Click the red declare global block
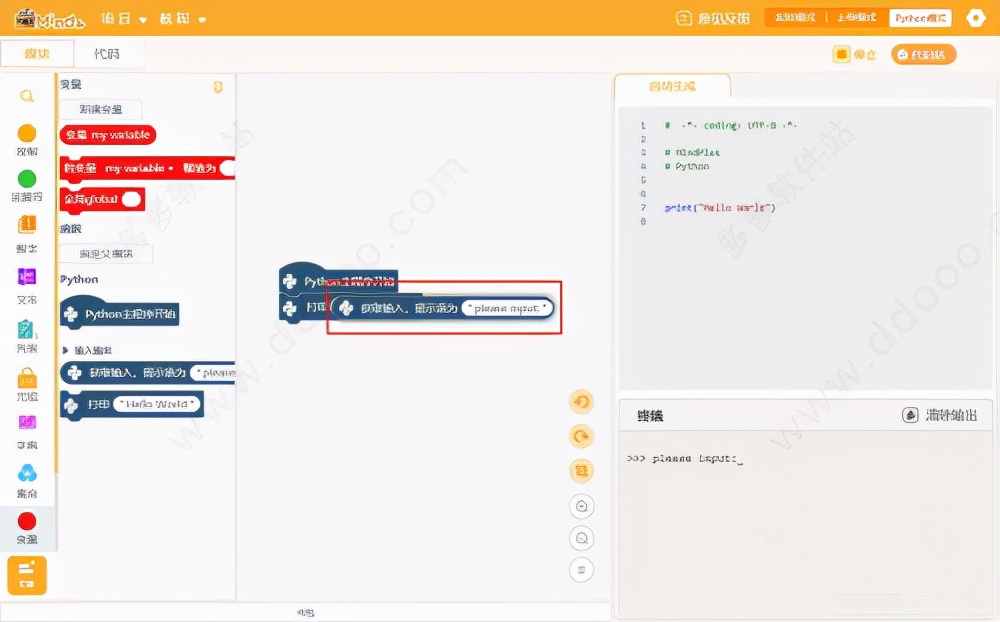This screenshot has width=1000, height=622. click(102, 199)
